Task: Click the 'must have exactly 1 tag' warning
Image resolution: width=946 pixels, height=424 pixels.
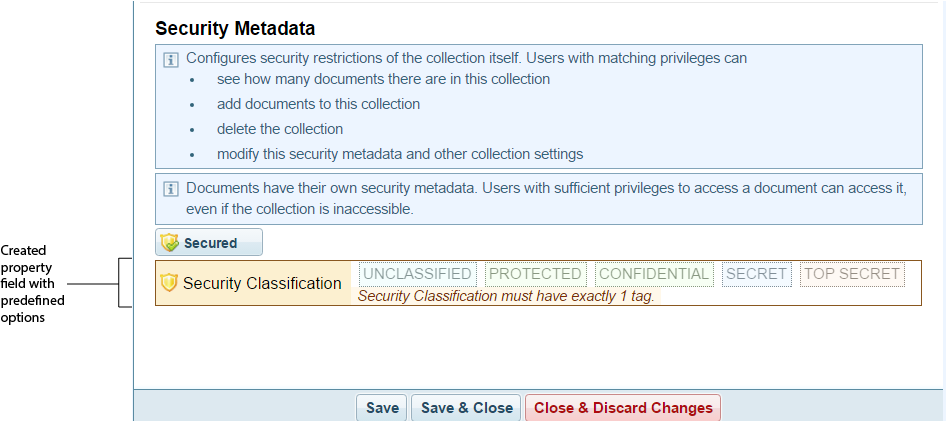Action: tap(506, 296)
